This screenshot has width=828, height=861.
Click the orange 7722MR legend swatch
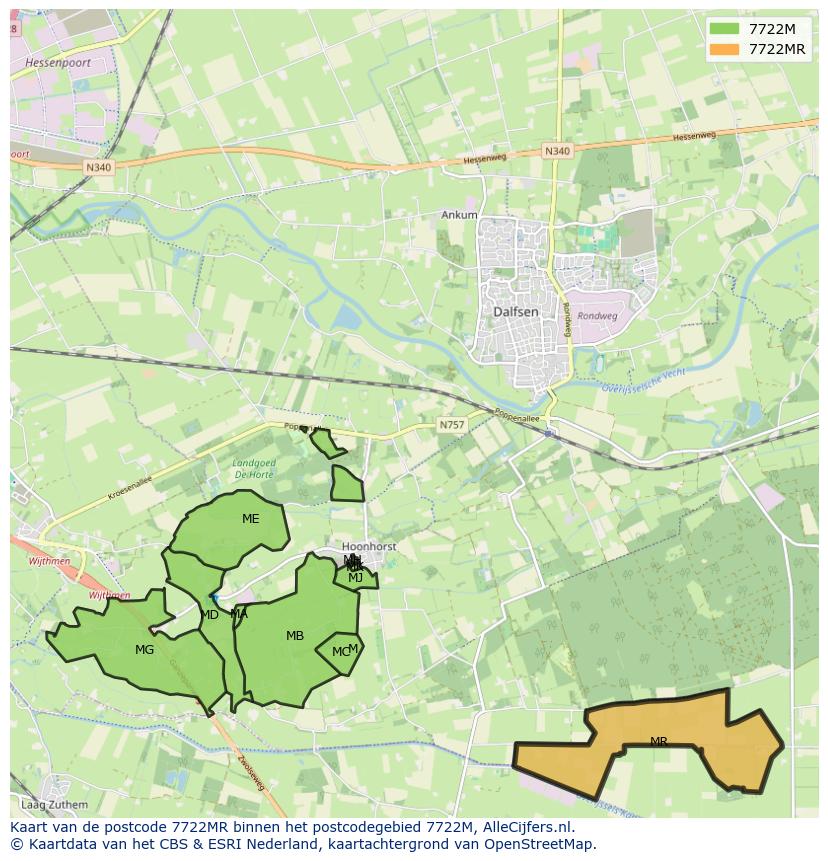724,49
